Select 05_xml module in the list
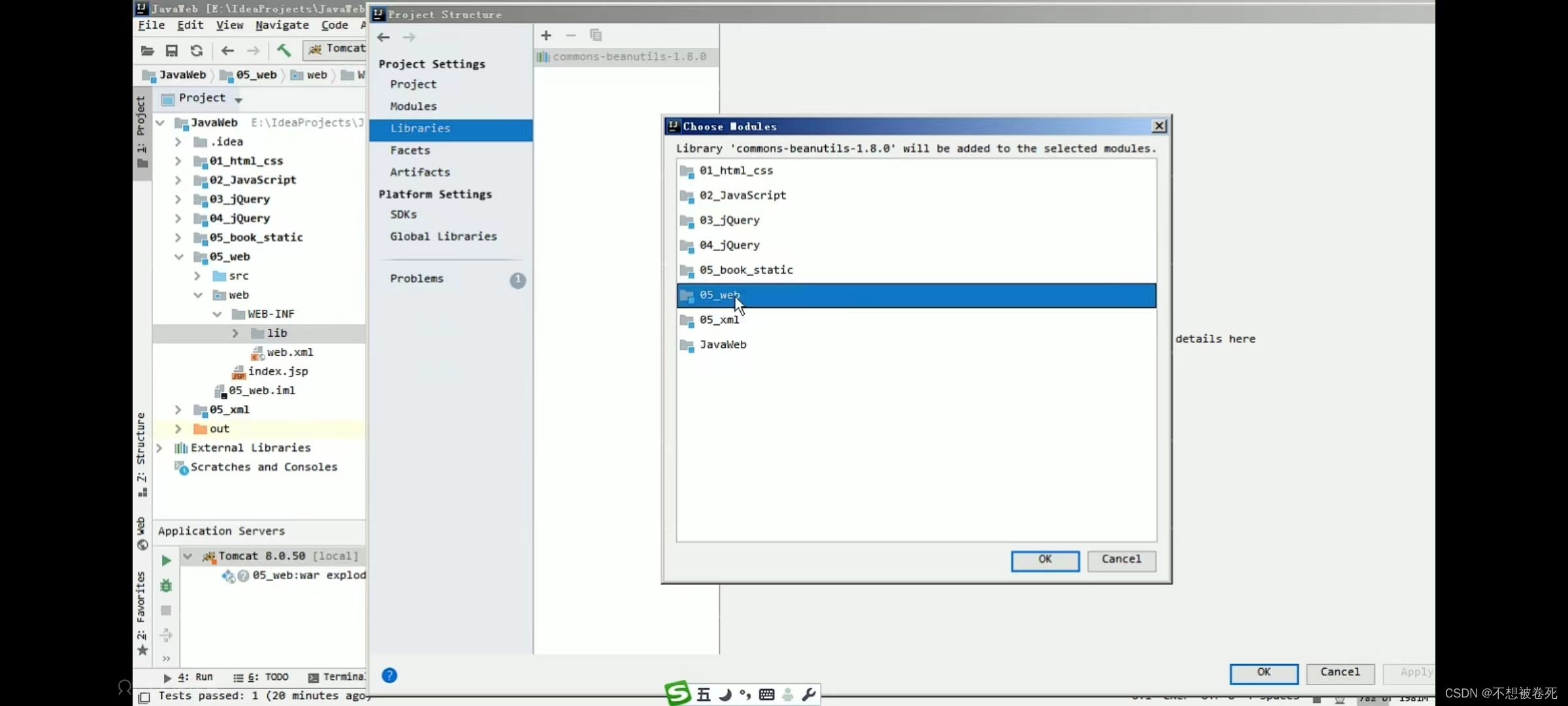Image resolution: width=1568 pixels, height=706 pixels. [x=719, y=320]
